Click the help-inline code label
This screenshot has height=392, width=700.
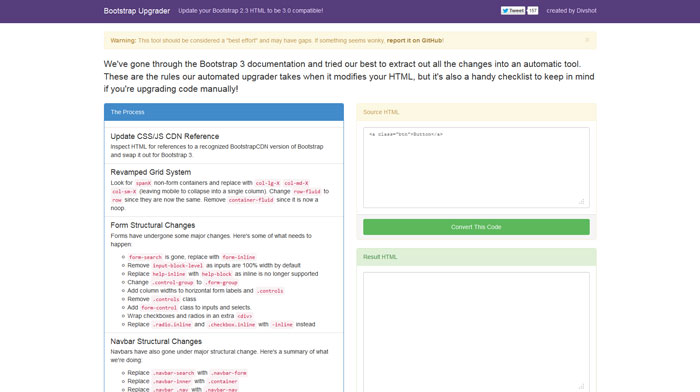click(169, 274)
